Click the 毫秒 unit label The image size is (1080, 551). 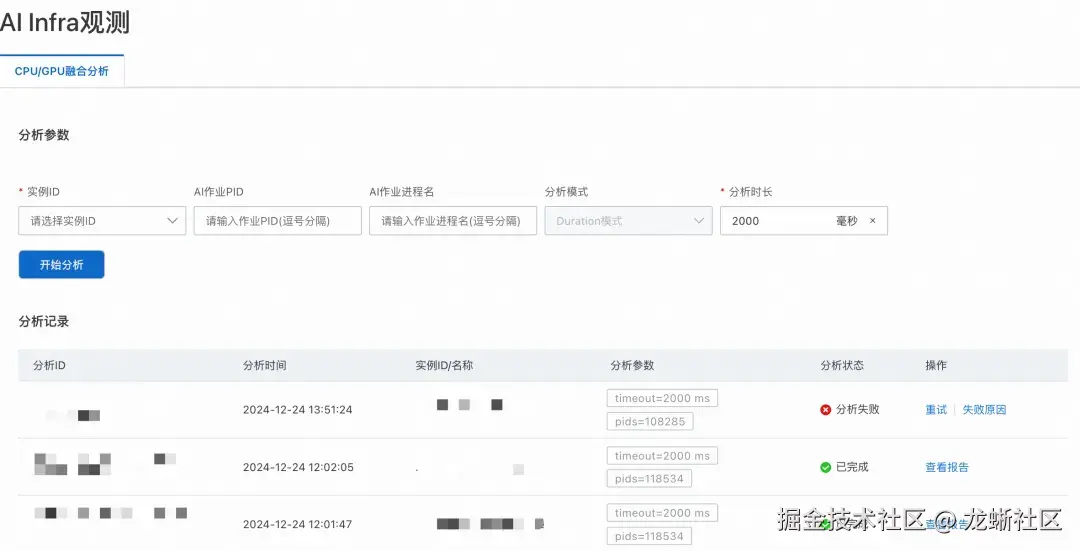point(847,221)
